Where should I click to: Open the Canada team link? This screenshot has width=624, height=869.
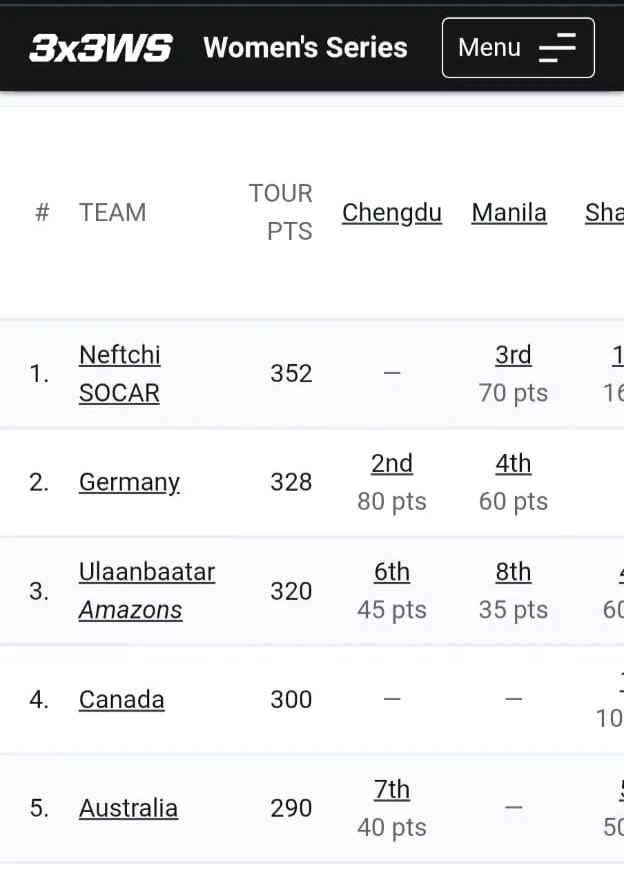pyautogui.click(x=121, y=699)
